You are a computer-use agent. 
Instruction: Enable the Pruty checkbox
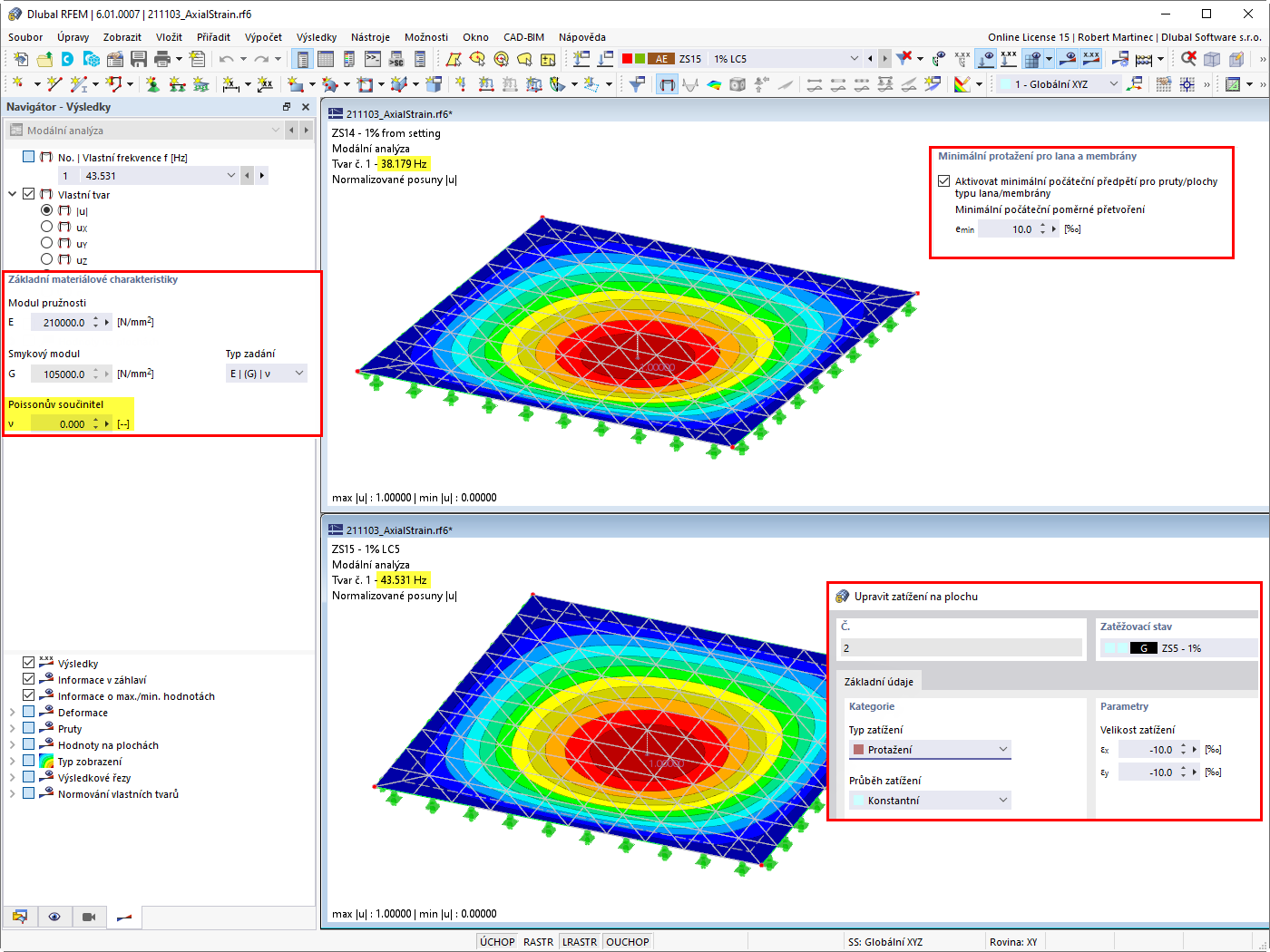[x=29, y=728]
